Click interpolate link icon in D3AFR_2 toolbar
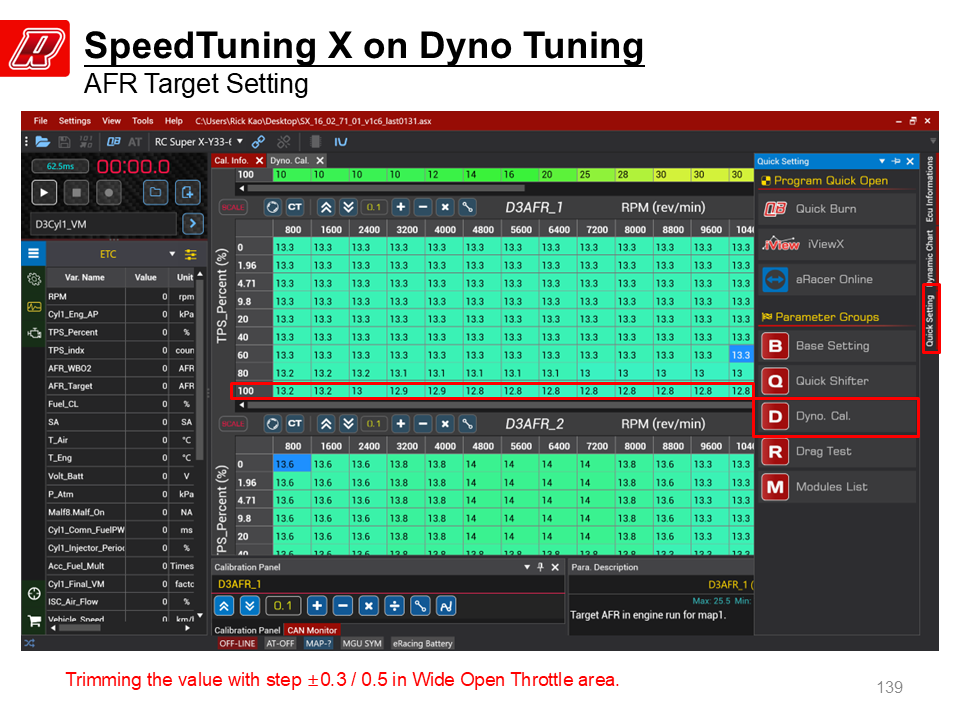The width and height of the screenshot is (960, 720). [x=467, y=424]
